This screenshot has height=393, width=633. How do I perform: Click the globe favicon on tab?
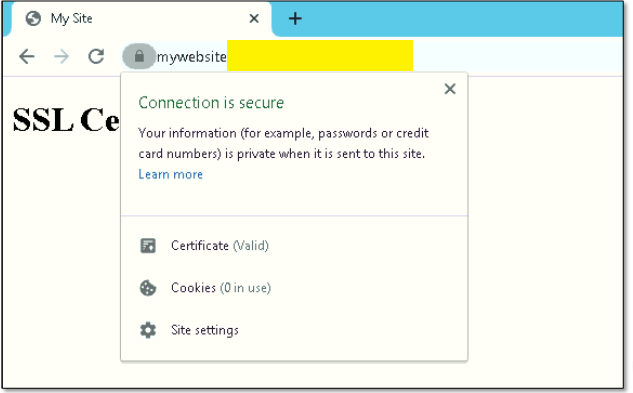pyautogui.click(x=33, y=19)
